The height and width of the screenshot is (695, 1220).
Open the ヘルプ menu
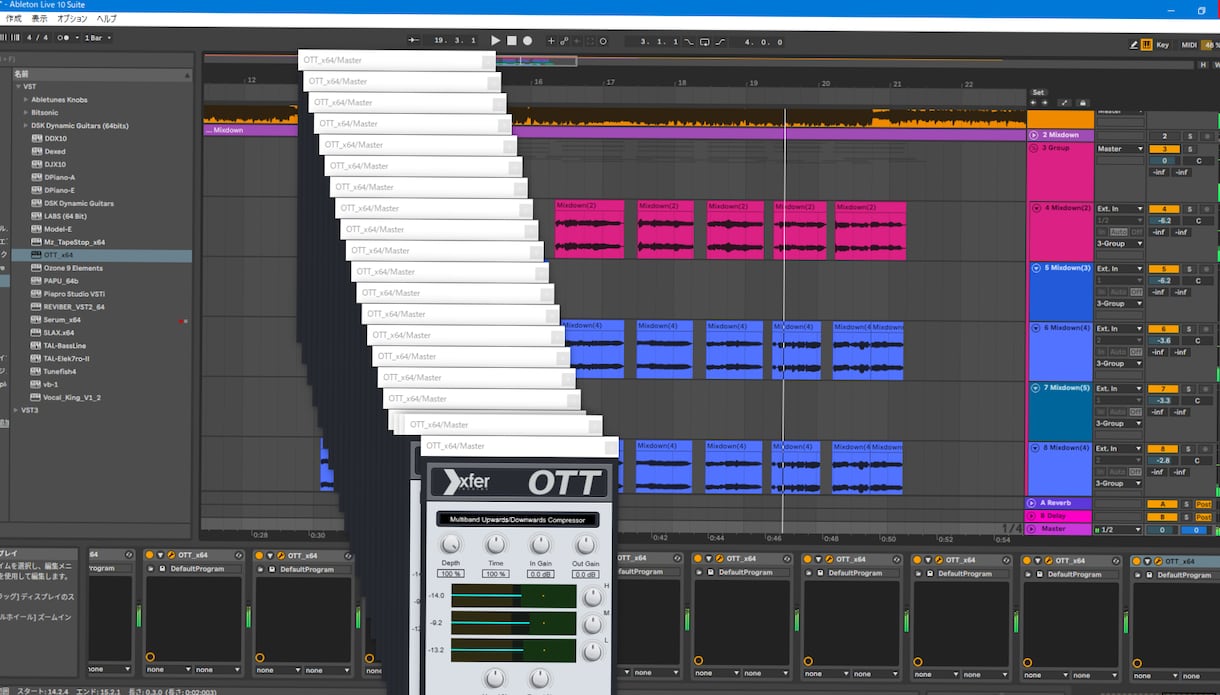coord(105,19)
